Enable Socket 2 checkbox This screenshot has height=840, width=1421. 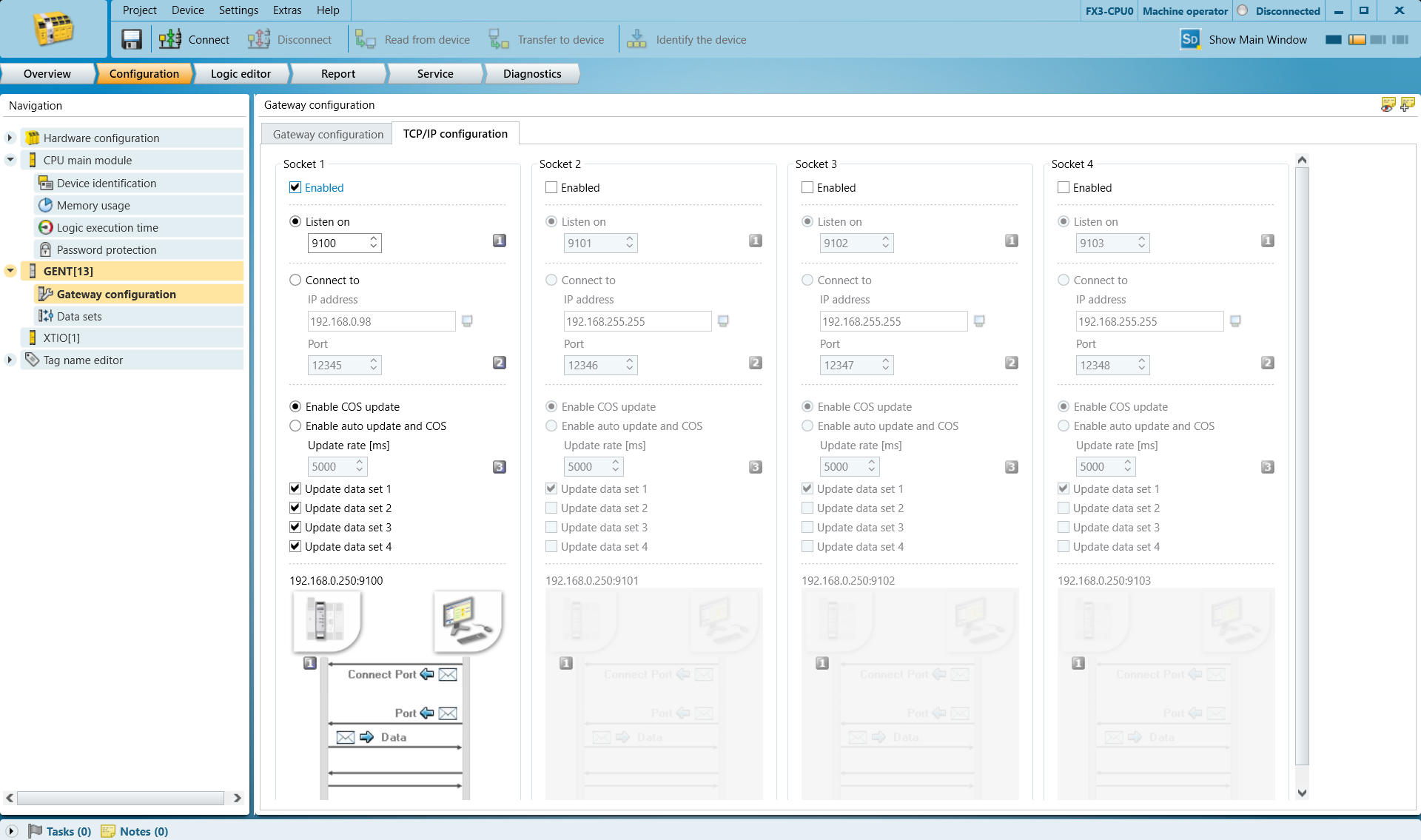click(551, 187)
